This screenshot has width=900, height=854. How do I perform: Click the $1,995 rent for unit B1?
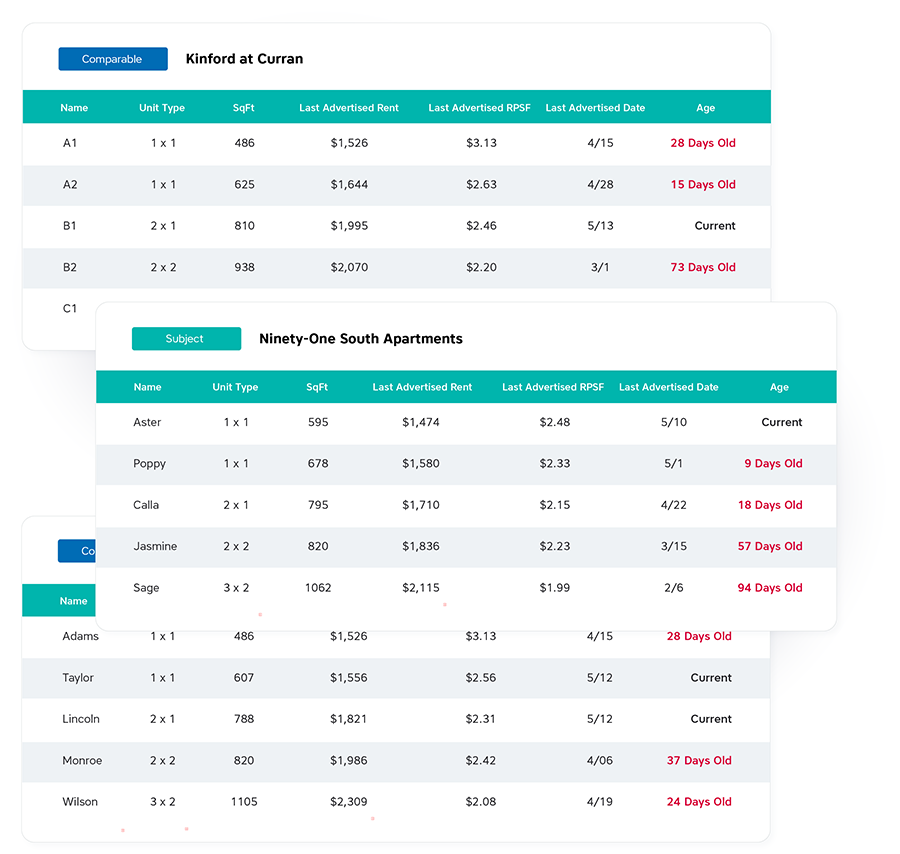pos(349,226)
